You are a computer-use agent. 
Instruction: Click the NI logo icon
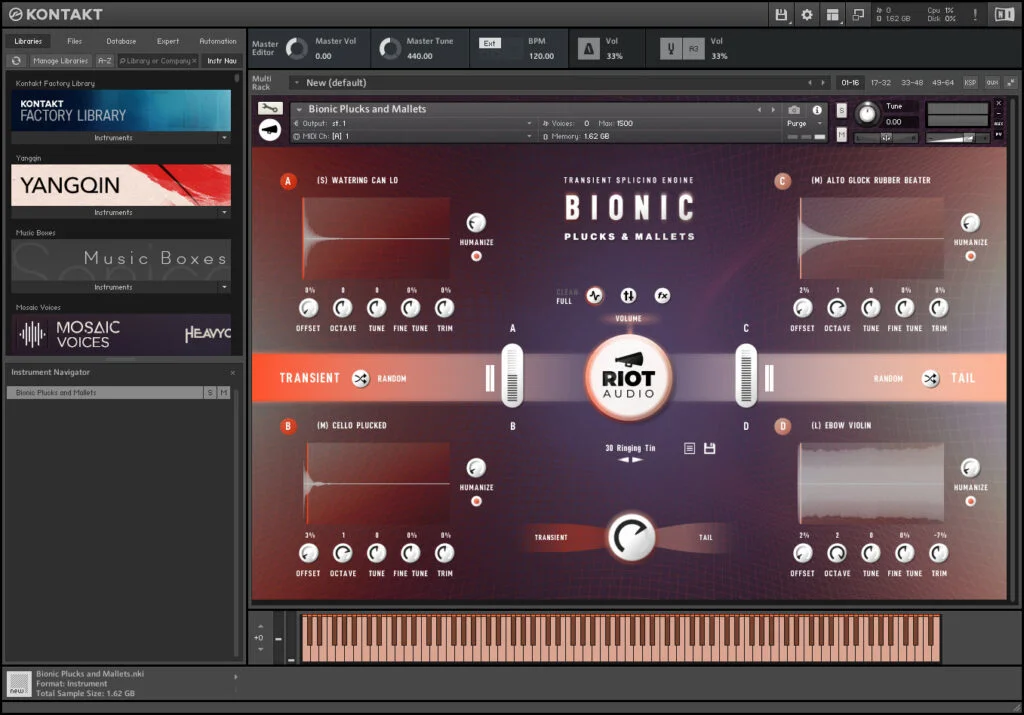click(1004, 14)
